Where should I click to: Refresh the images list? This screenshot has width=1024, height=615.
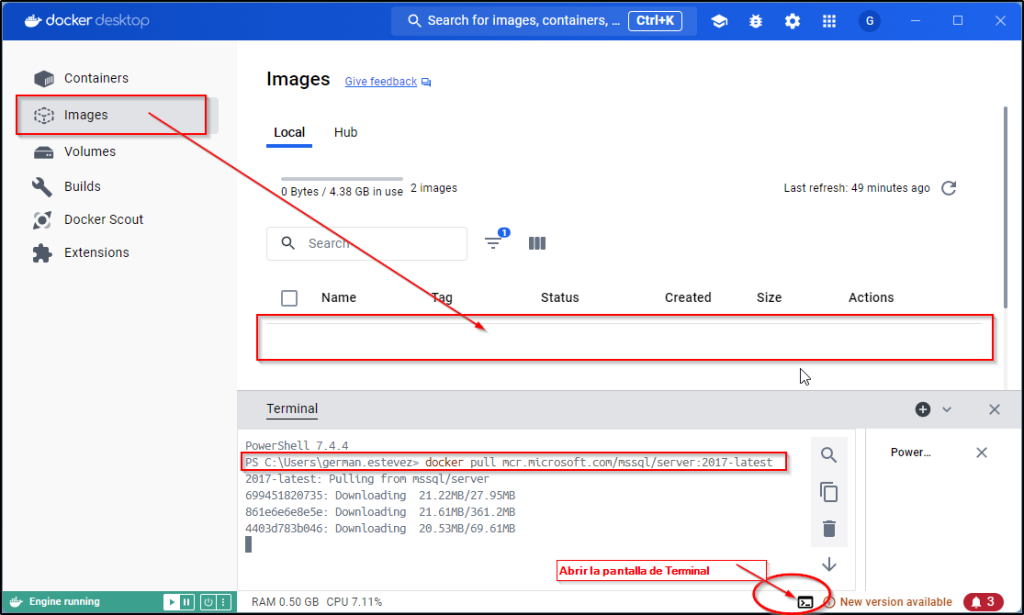pyautogui.click(x=949, y=188)
